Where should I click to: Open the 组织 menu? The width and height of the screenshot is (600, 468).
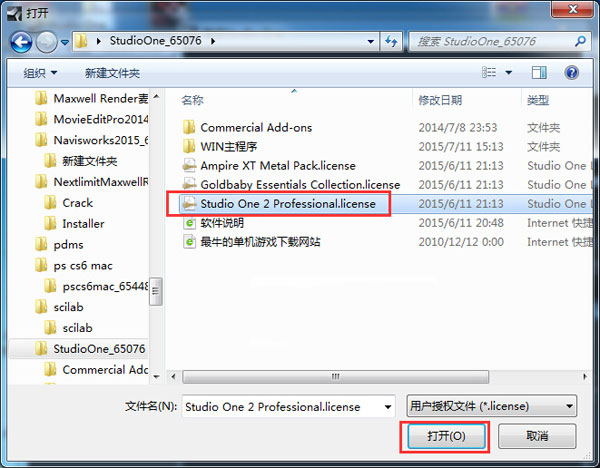(40, 73)
